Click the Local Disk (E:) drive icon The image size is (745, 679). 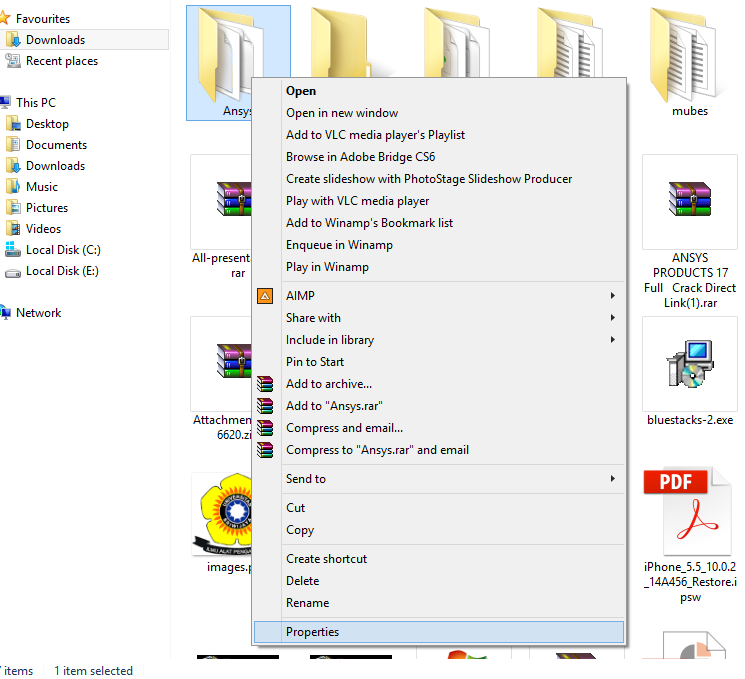[13, 272]
